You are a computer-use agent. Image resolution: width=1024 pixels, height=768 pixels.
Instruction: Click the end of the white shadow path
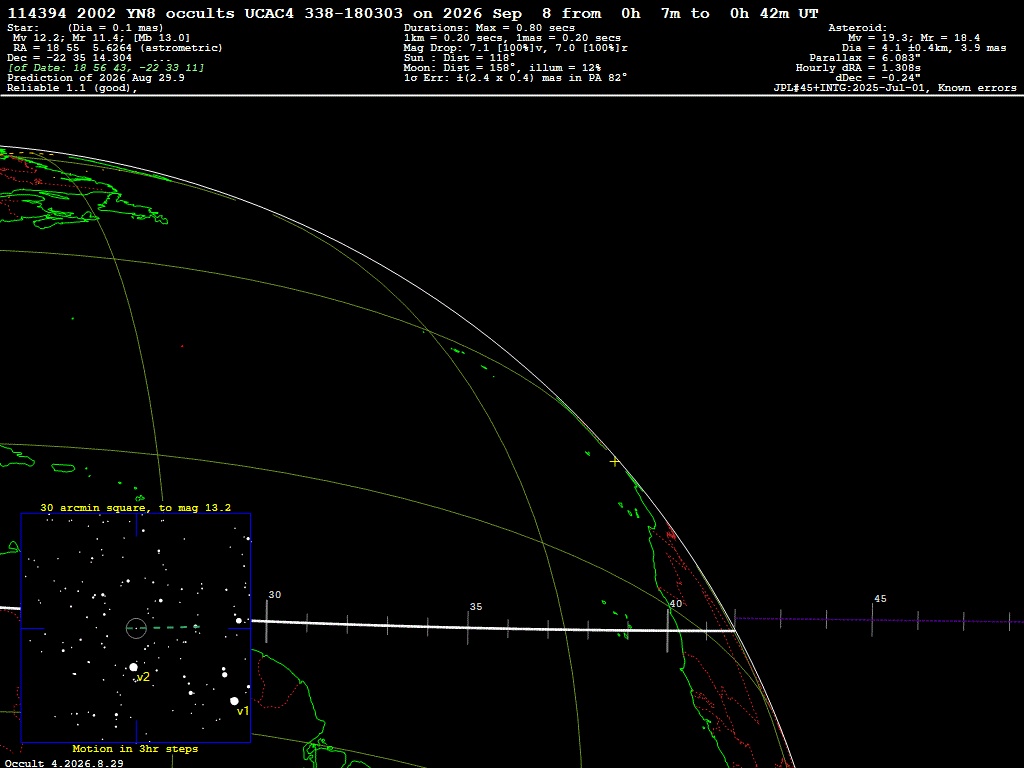point(735,630)
